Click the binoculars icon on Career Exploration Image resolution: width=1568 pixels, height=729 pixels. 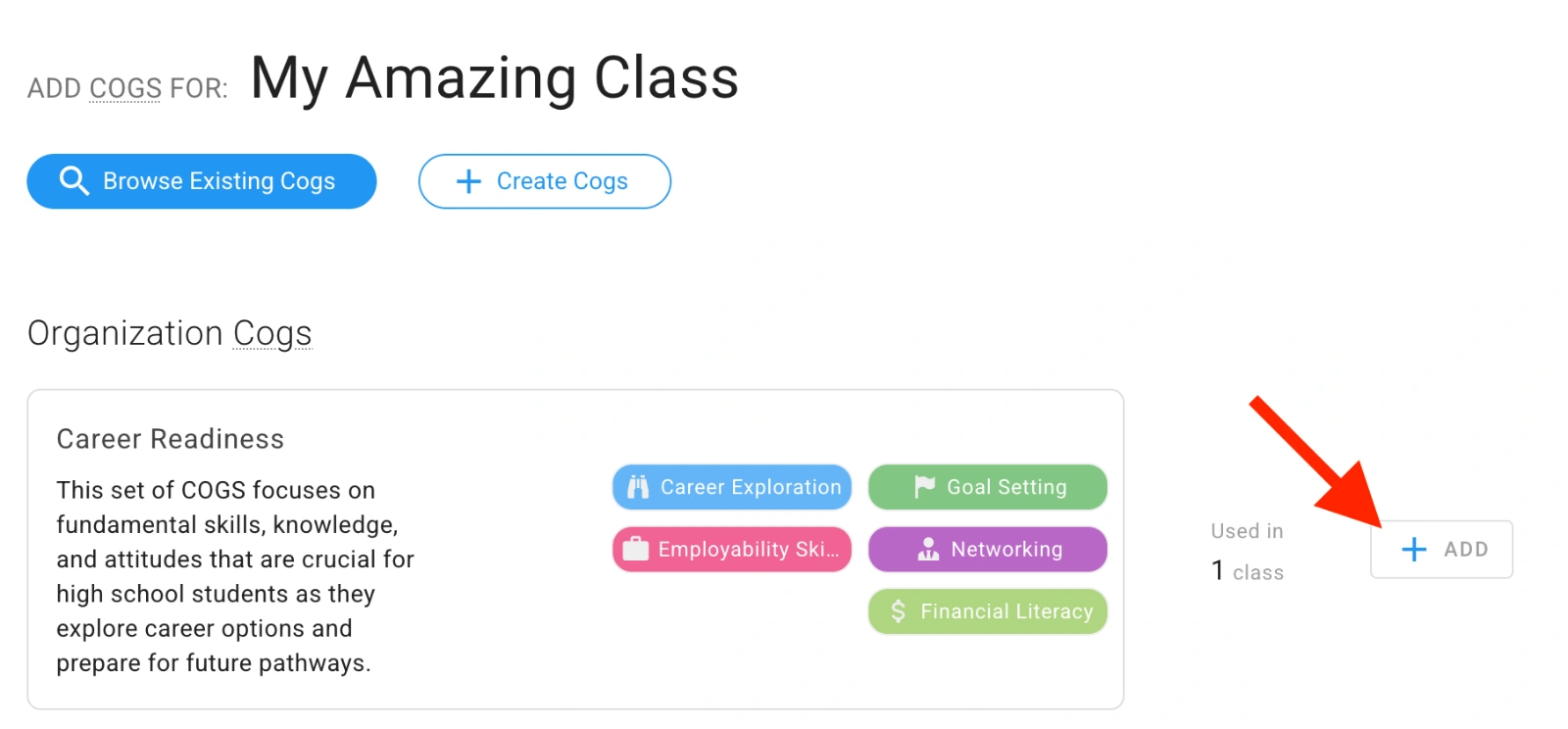(x=638, y=487)
